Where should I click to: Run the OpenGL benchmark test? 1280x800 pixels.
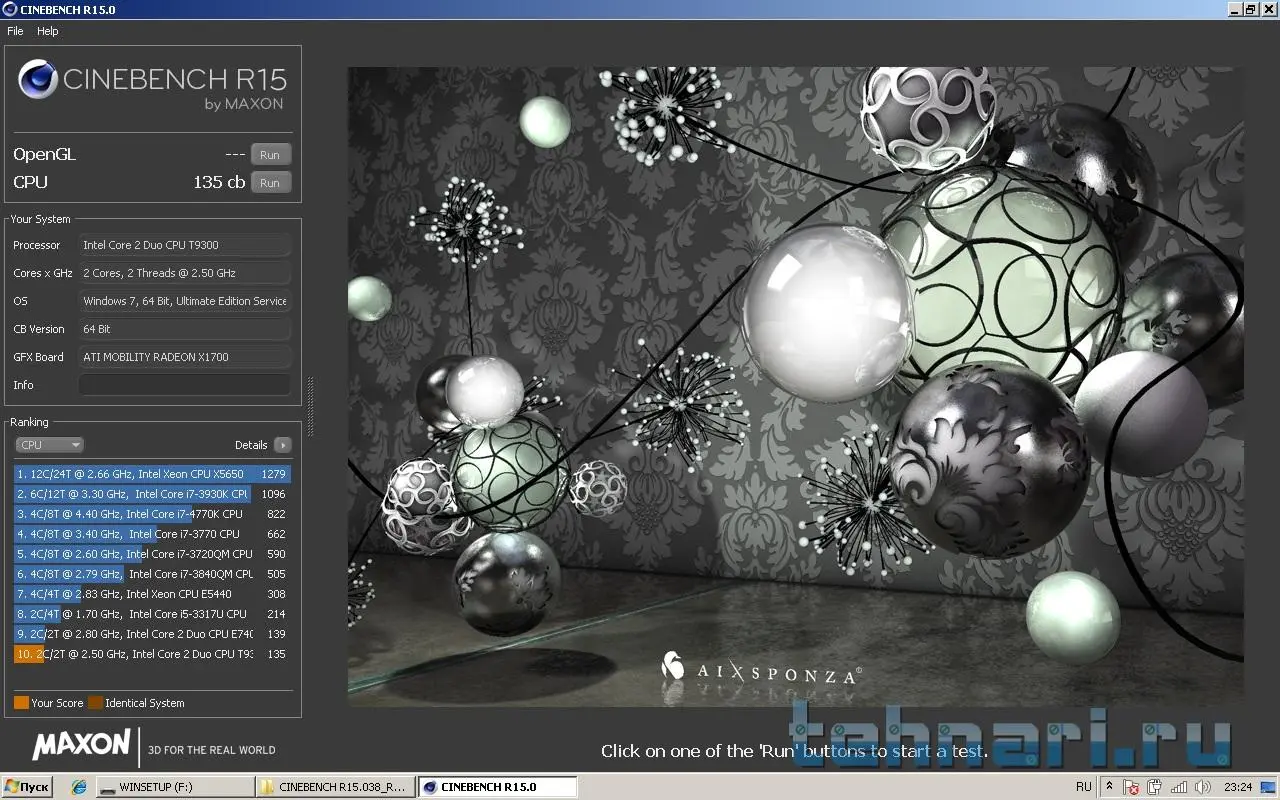270,155
